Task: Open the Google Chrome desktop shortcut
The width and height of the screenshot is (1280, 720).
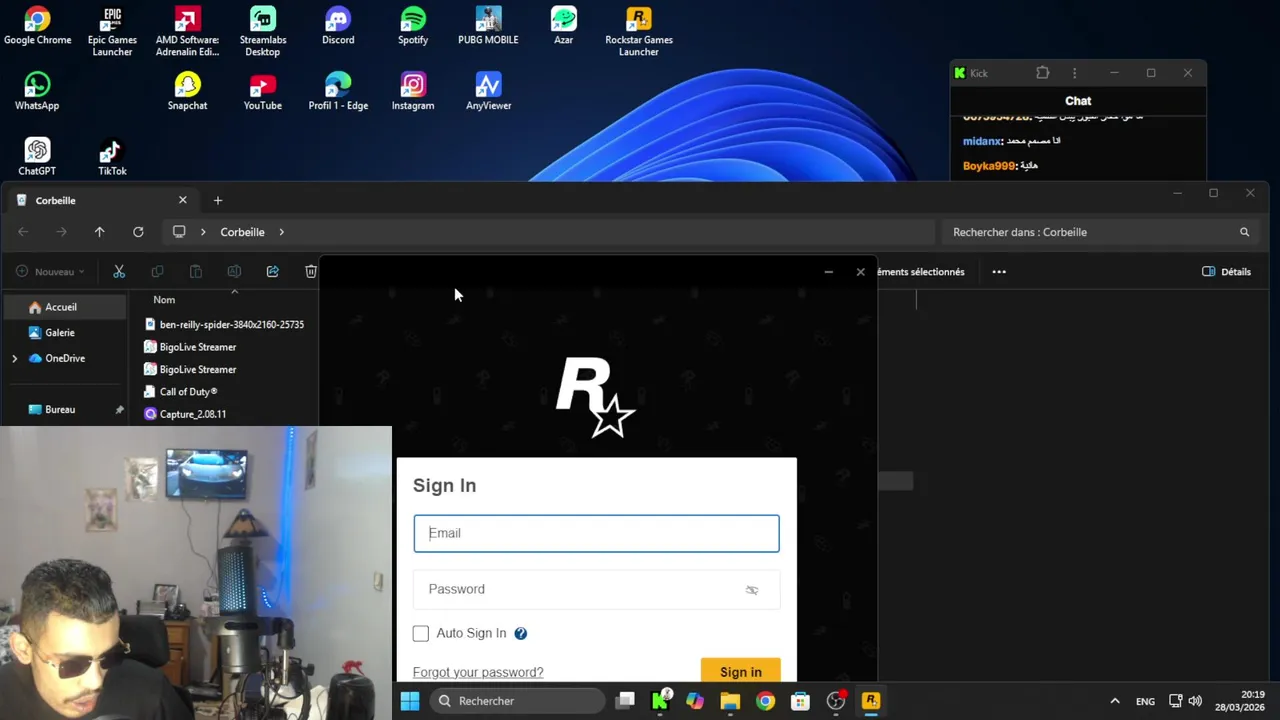Action: point(37,27)
